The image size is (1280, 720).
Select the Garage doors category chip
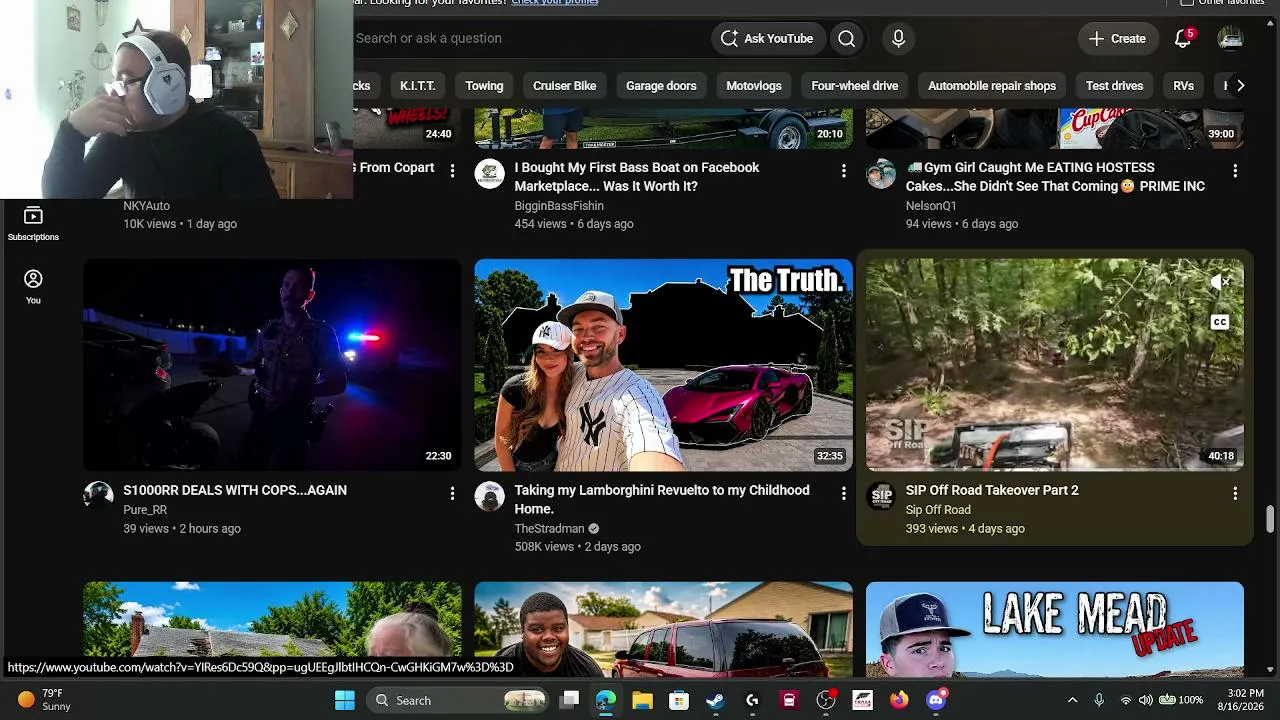tap(661, 86)
